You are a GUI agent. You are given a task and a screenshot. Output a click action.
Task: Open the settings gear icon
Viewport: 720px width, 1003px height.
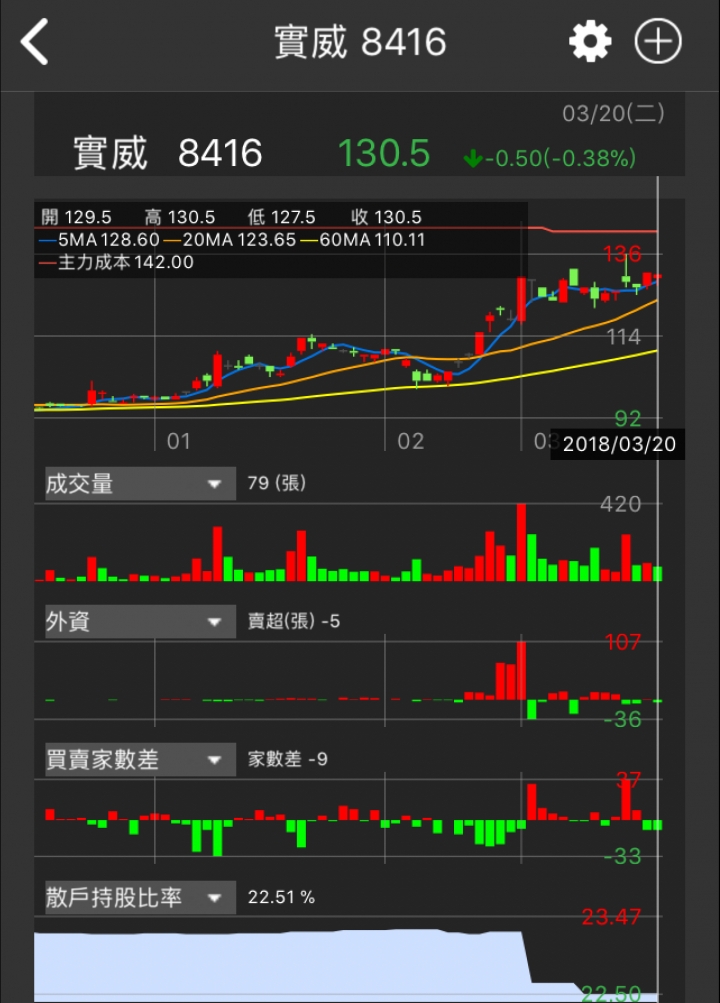590,42
